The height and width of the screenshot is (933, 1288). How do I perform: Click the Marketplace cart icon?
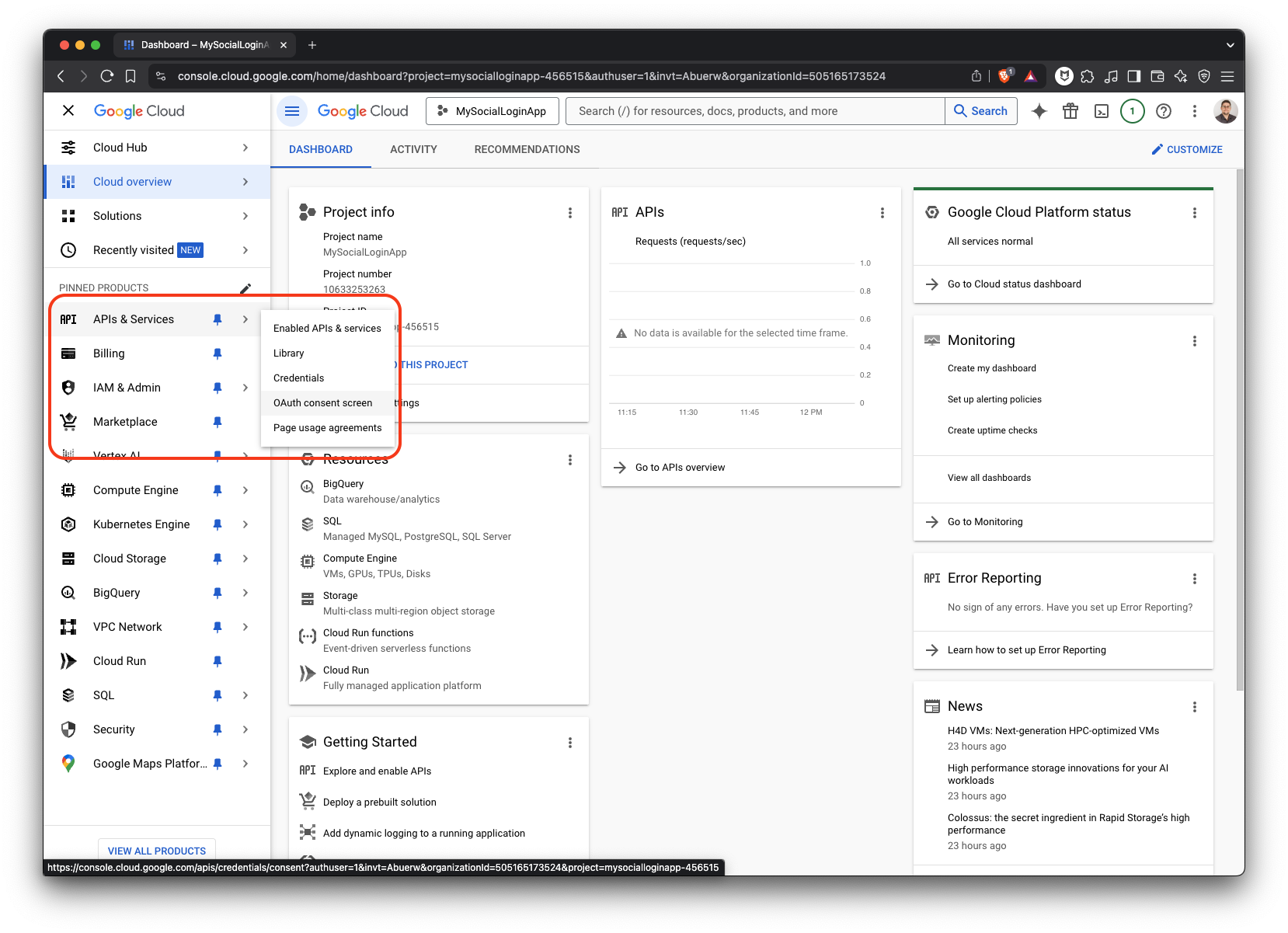tap(68, 422)
